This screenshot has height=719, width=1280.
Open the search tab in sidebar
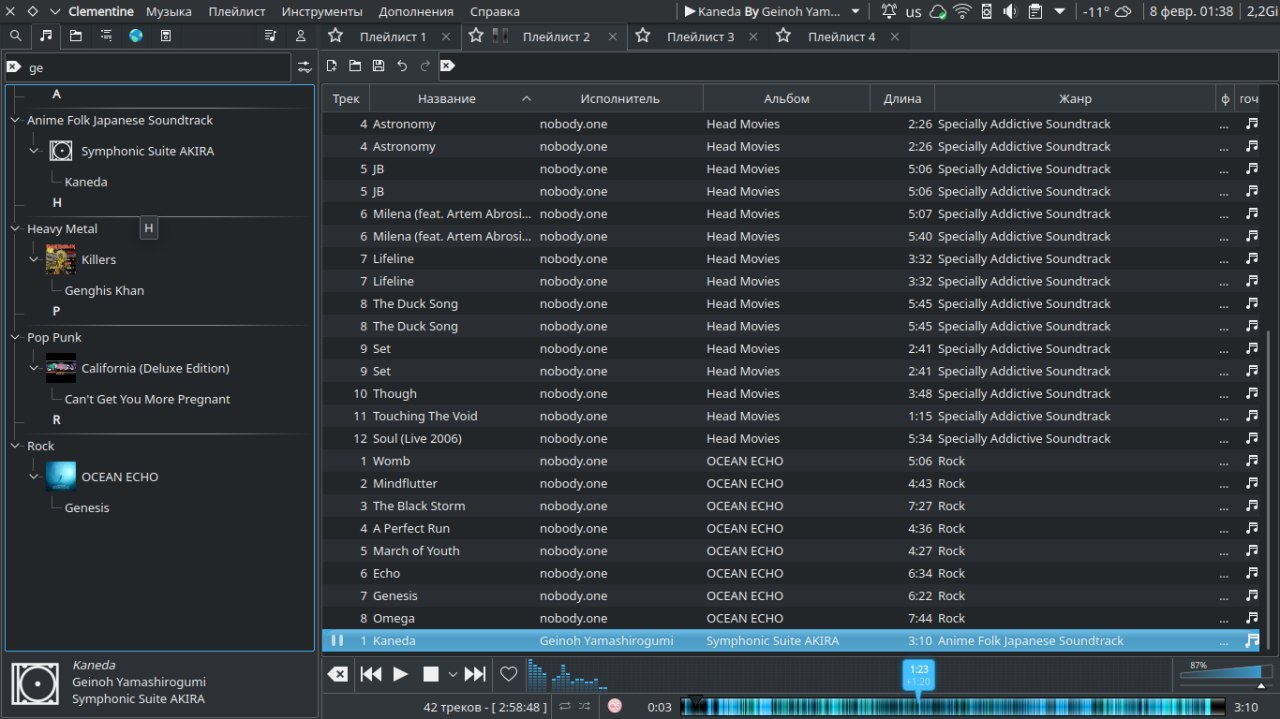pos(15,36)
